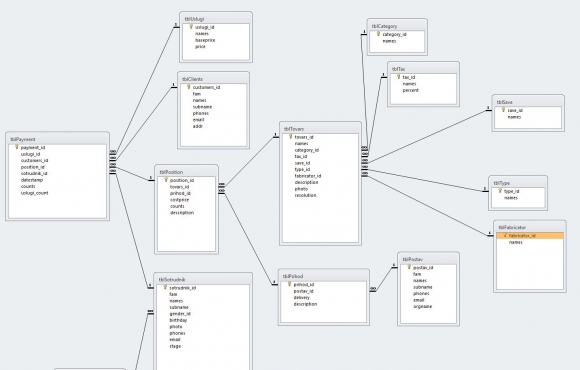Select the costprice field in tblPosition
Viewport: 580px width, 370px height.
point(179,200)
